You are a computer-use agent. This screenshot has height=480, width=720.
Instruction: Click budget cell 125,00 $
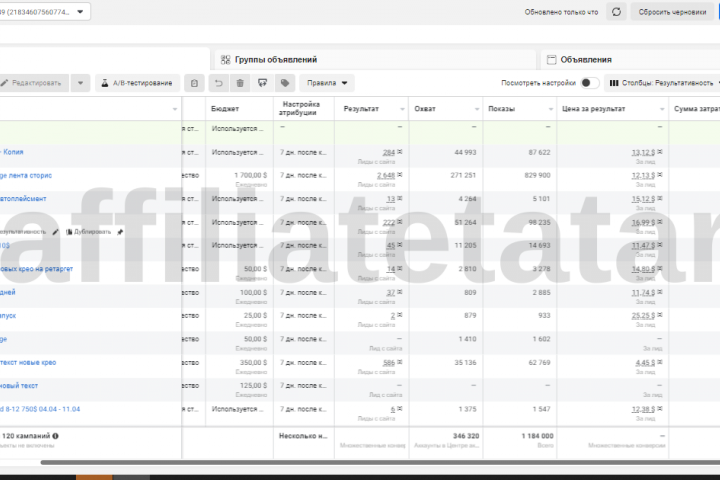coord(253,385)
